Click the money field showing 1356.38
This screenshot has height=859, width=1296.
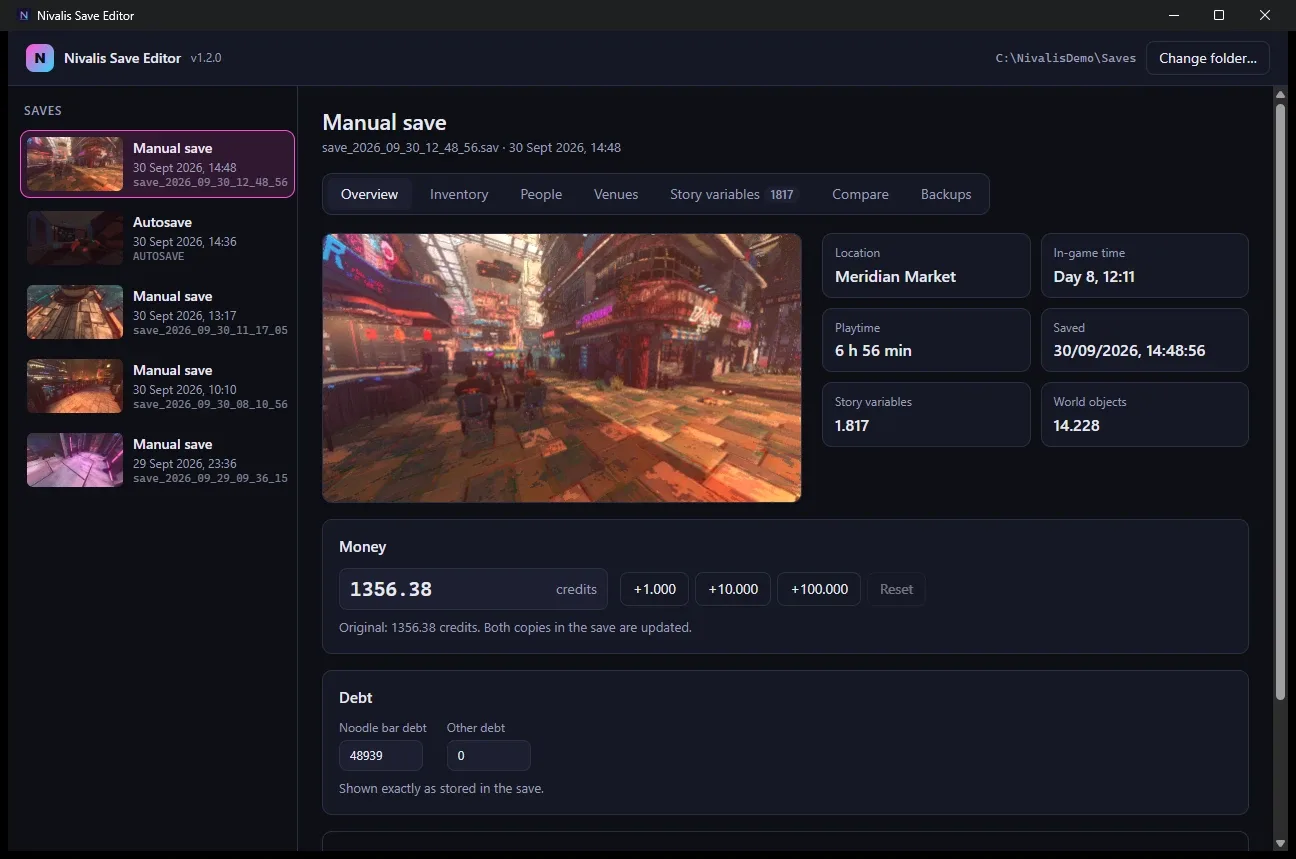point(473,589)
